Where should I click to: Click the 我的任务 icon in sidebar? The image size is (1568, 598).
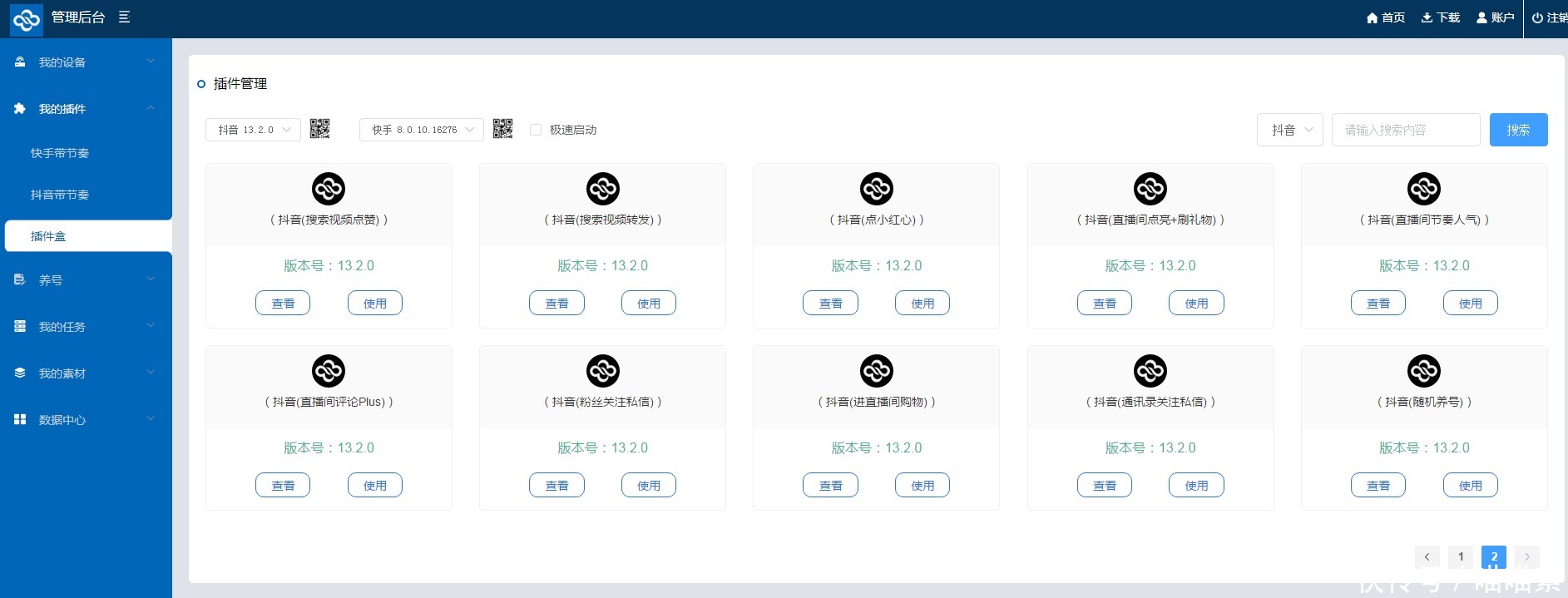click(20, 326)
